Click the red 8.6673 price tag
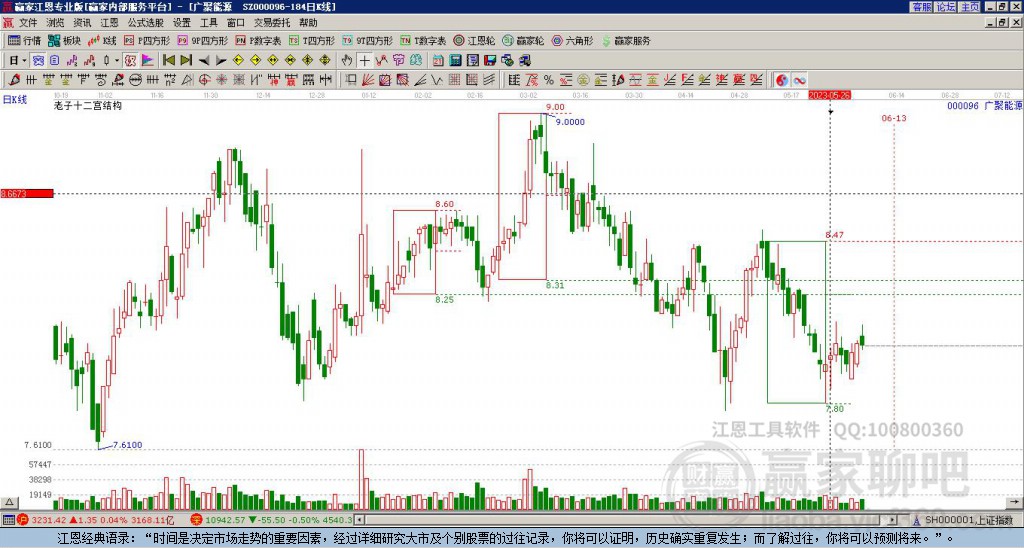Image resolution: width=1024 pixels, height=548 pixels. click(x=27, y=193)
